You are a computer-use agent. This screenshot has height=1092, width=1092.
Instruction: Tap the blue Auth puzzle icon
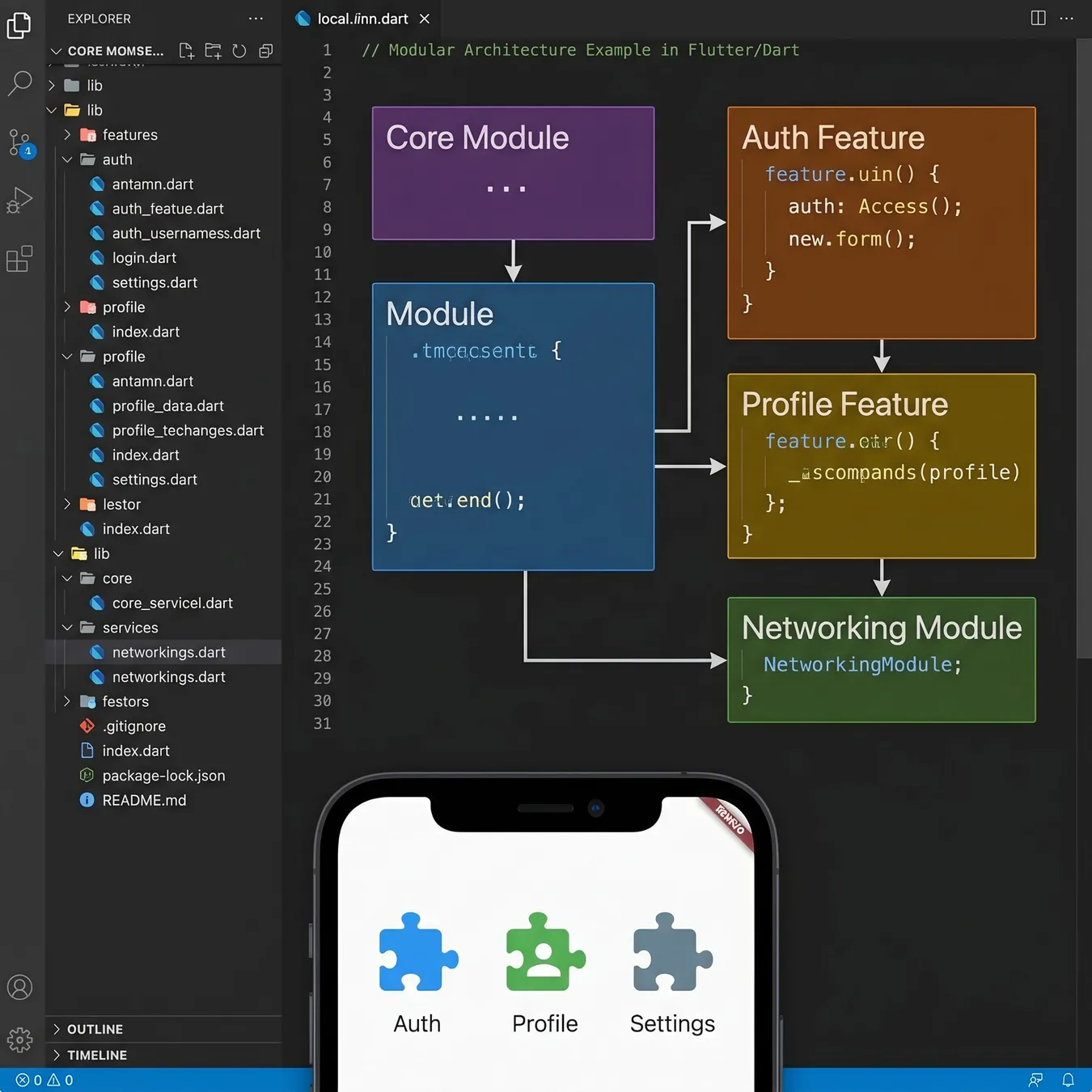click(418, 952)
